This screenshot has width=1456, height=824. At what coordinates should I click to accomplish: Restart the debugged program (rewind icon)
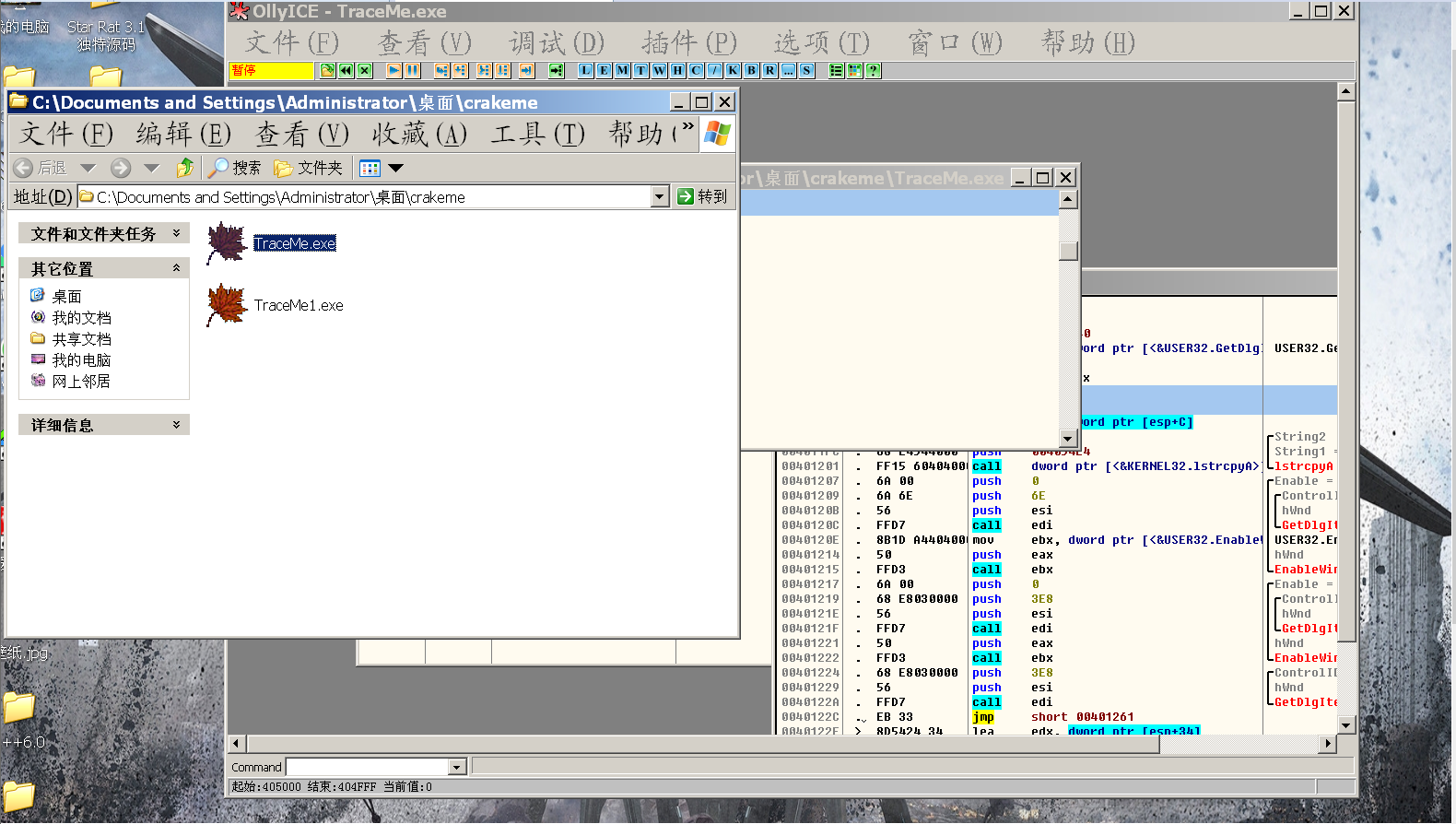tap(346, 70)
